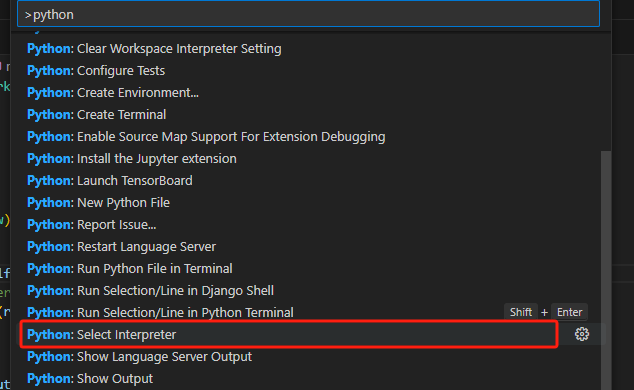
Task: Choose Run Selection/Line in Django Shell
Action: [x=311, y=291]
